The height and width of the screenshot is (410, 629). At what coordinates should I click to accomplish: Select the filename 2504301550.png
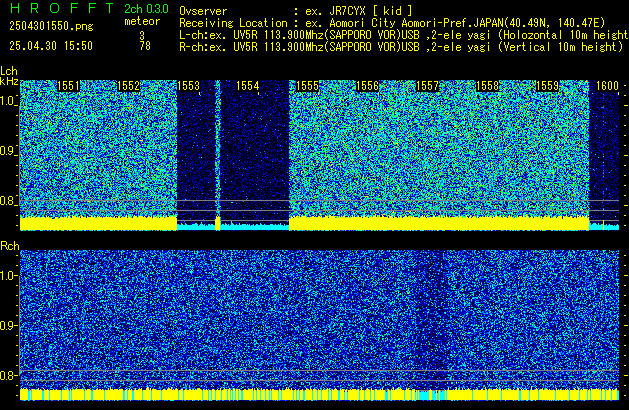point(51,26)
